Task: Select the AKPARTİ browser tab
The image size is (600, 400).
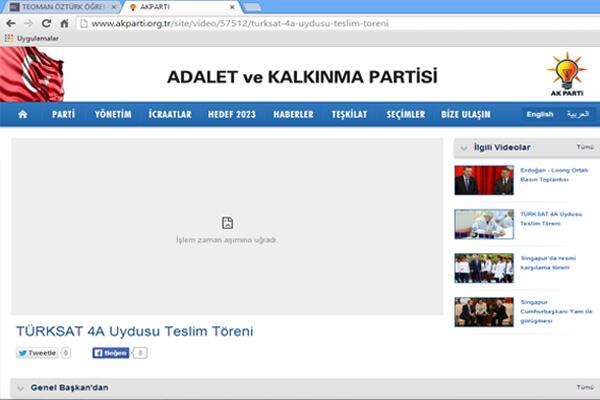Action: tap(182, 7)
